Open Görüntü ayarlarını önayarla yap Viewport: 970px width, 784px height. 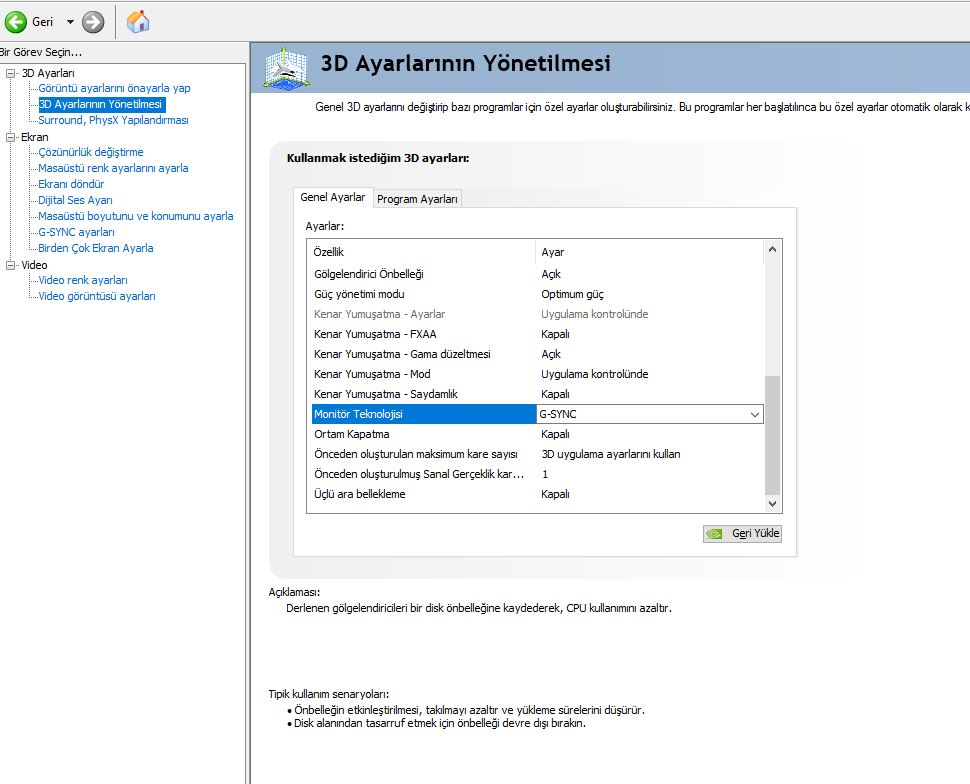tap(114, 88)
